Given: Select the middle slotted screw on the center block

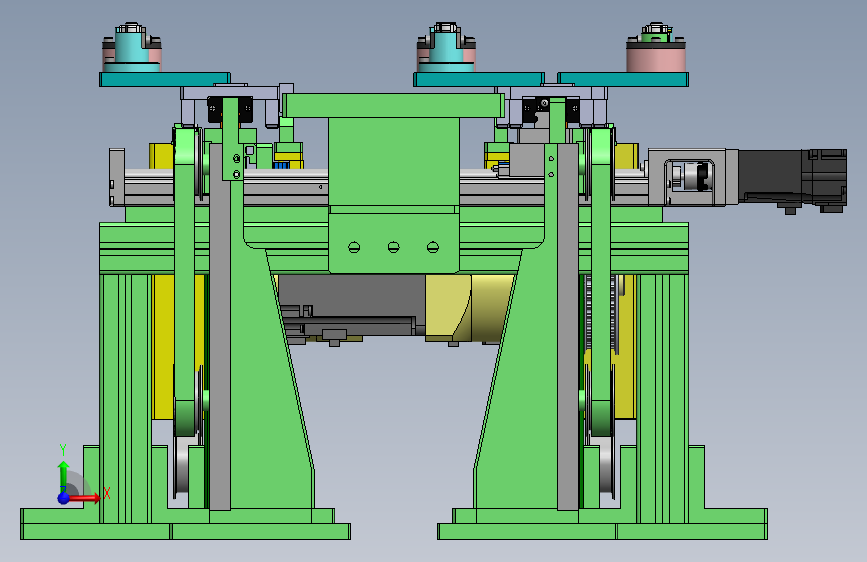Looking at the screenshot, I should pos(394,247).
